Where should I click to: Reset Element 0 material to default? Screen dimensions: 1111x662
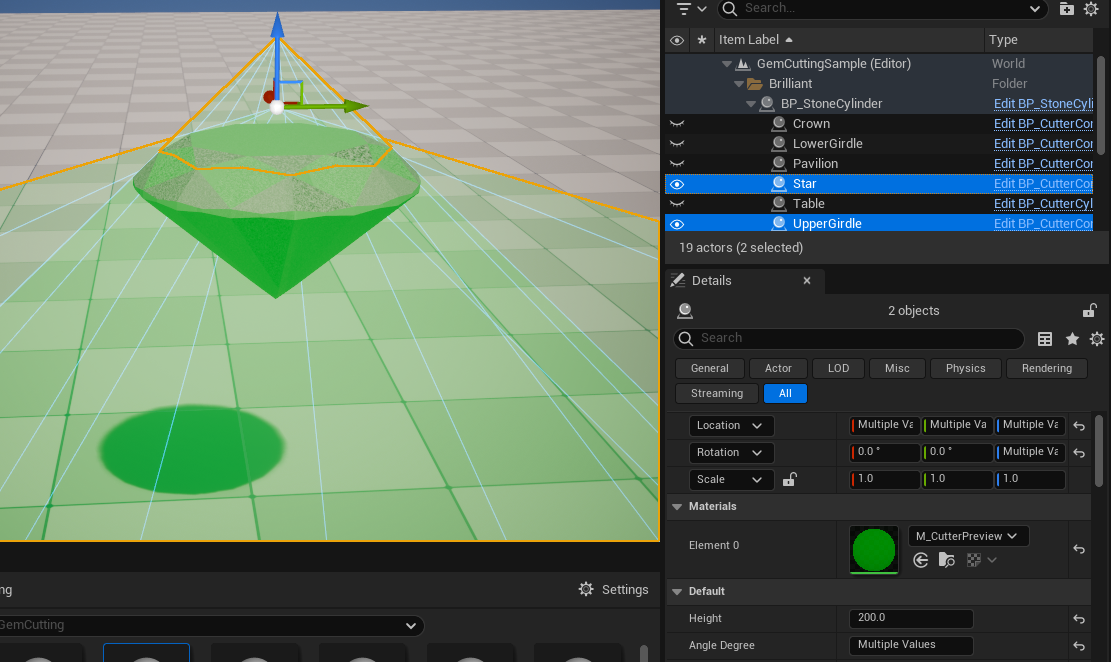(1079, 549)
